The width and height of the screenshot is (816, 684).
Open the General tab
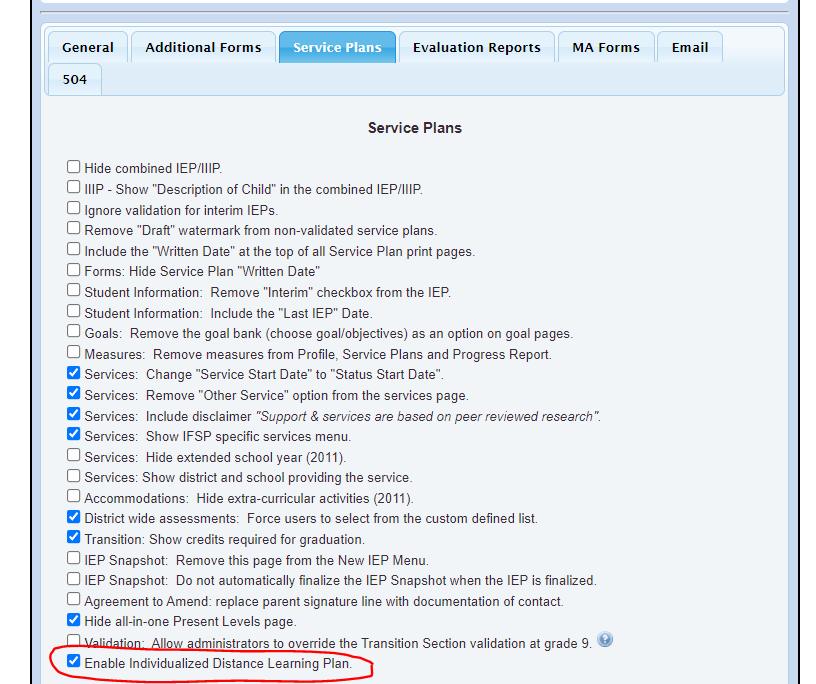click(x=87, y=47)
